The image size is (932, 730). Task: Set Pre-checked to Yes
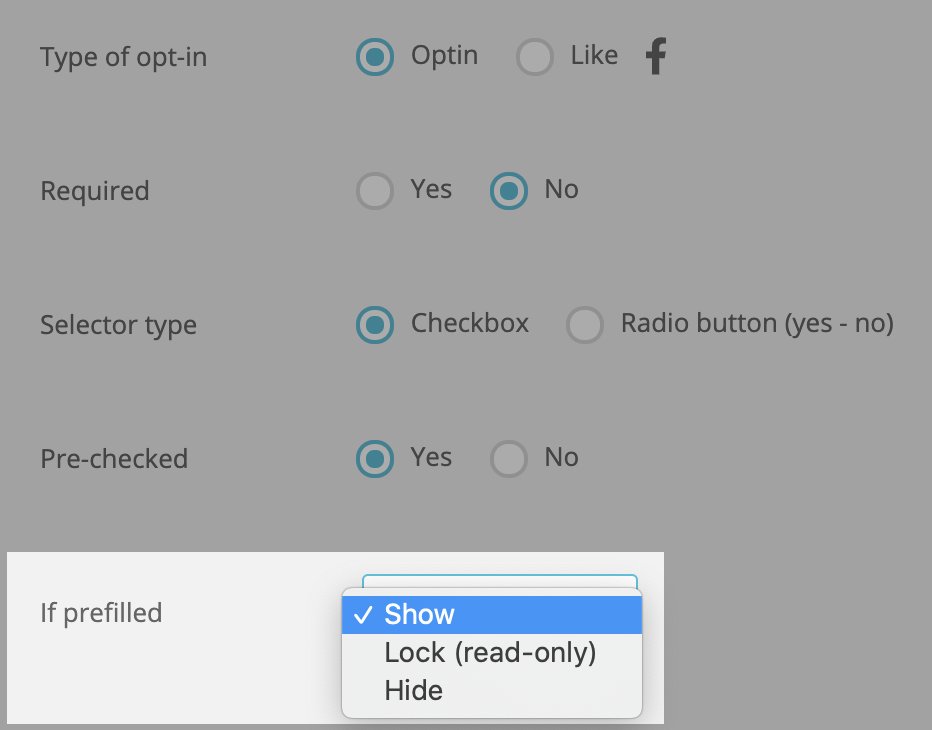pos(374,459)
